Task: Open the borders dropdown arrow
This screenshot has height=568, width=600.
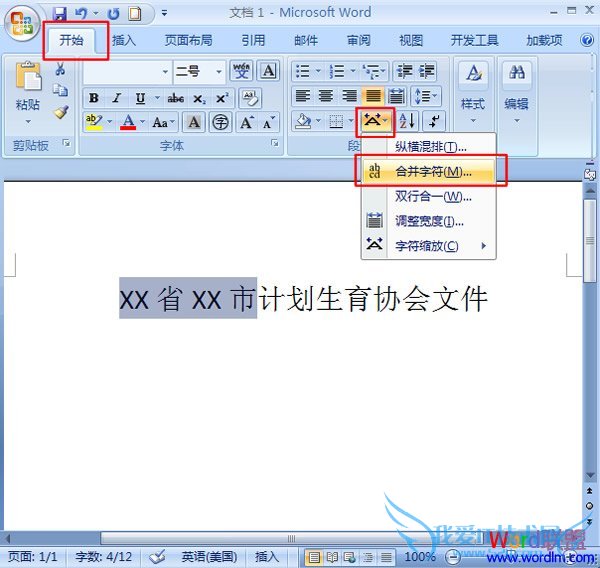Action: click(x=351, y=122)
